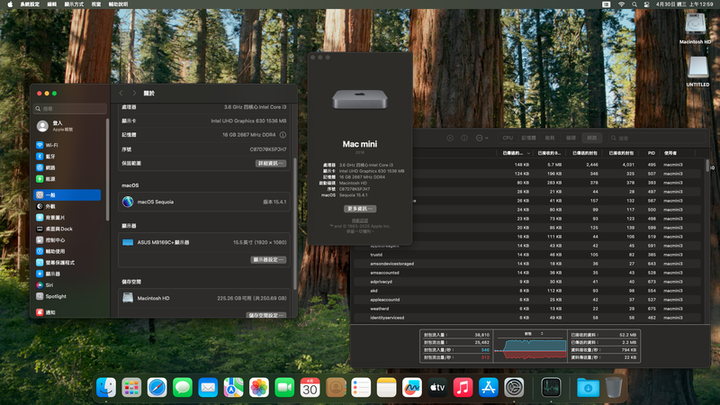This screenshot has height=405, width=720.
Task: Click the Display Settings button
Action: 269,260
